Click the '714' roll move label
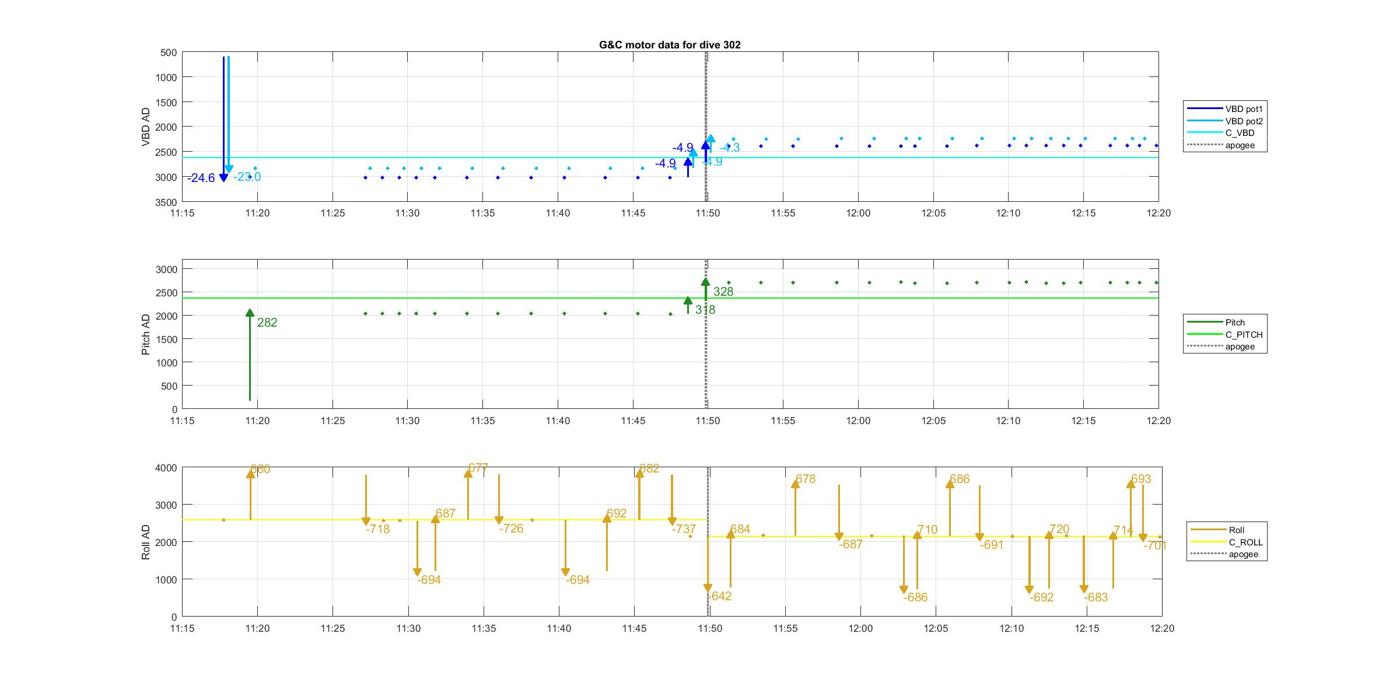 [1124, 531]
